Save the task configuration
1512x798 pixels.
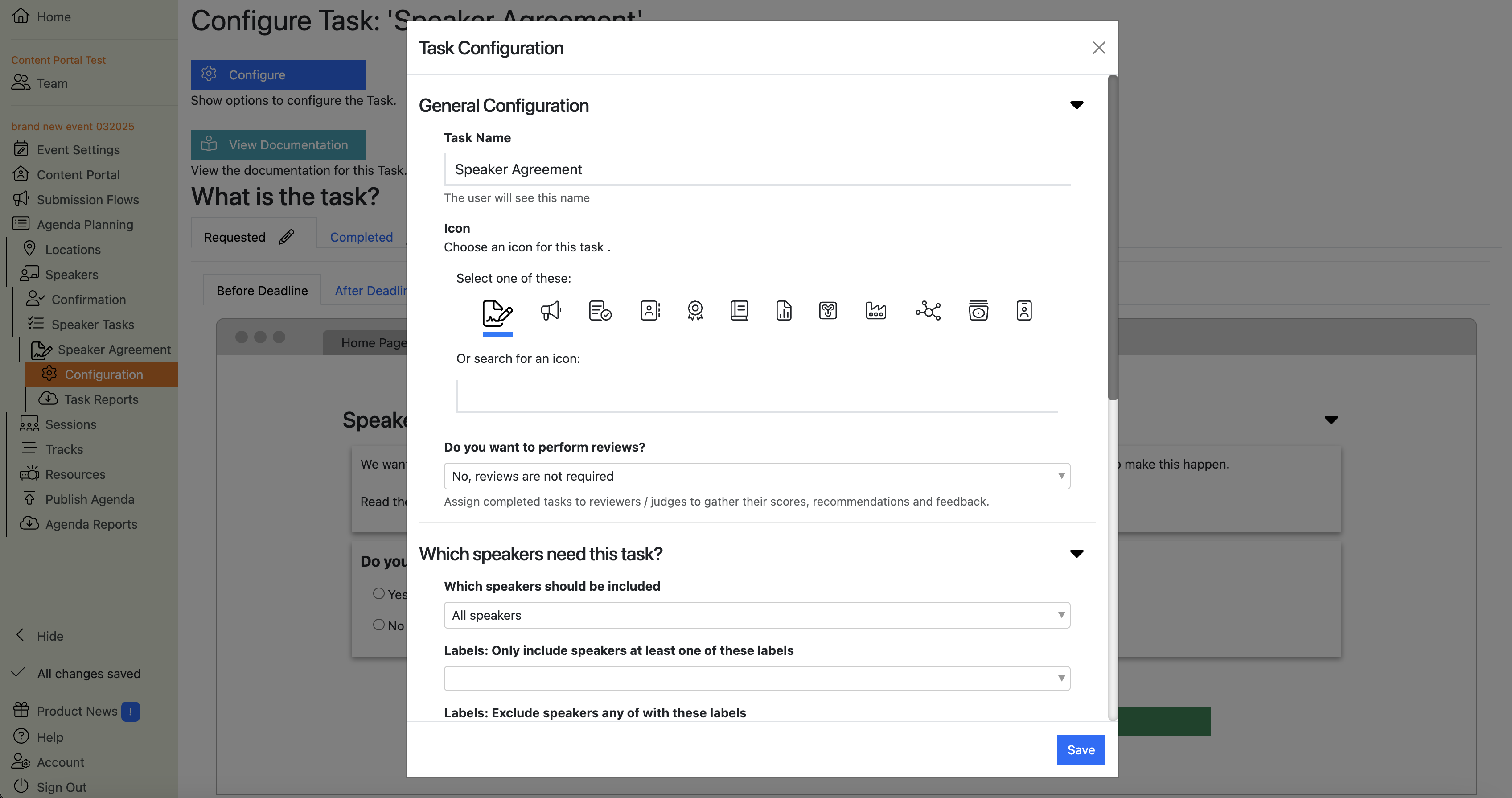click(x=1081, y=750)
